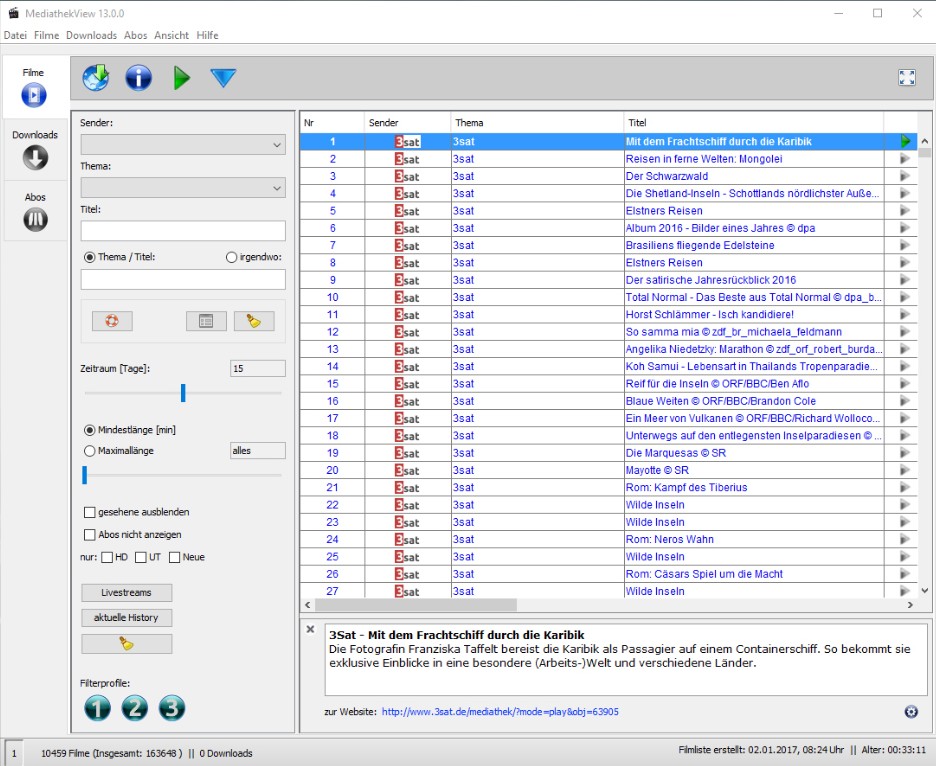Clear the filter fields with the broom button beside the table icon

coord(254,321)
